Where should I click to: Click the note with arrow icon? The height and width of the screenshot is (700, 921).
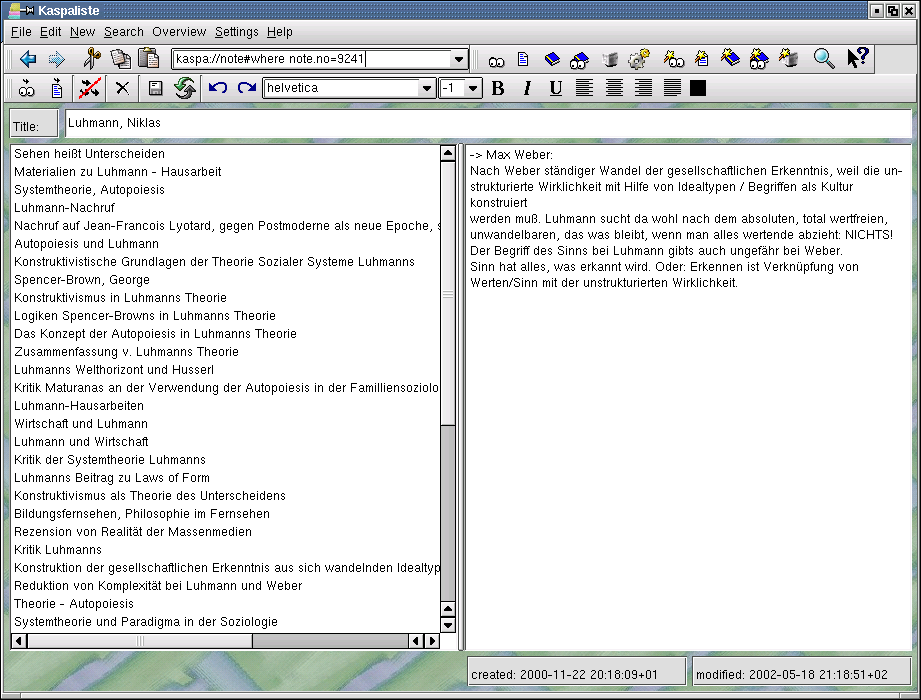coord(56,88)
